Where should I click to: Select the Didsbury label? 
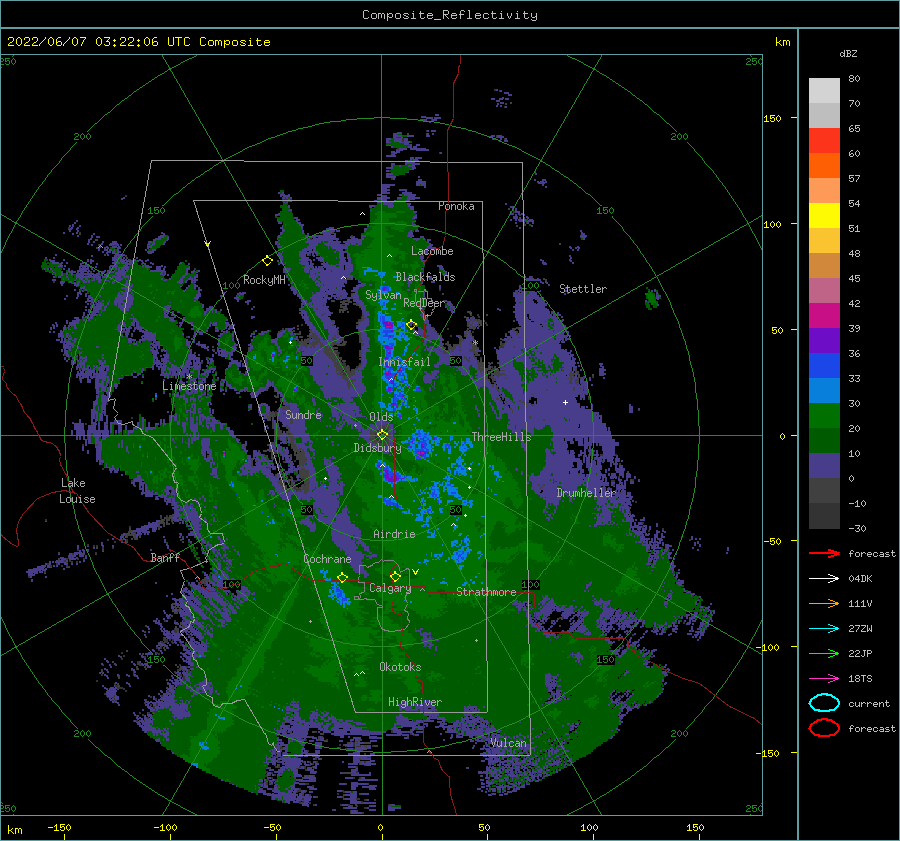pos(377,448)
